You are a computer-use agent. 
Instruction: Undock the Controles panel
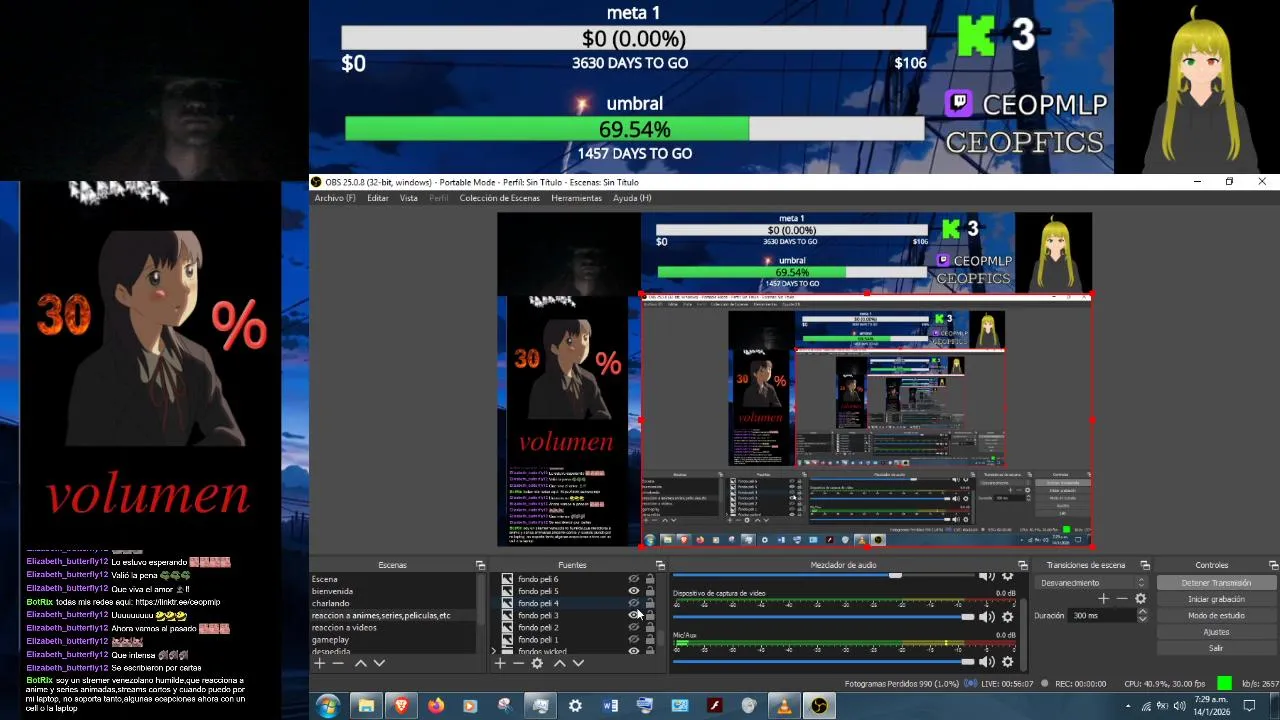(x=1273, y=565)
